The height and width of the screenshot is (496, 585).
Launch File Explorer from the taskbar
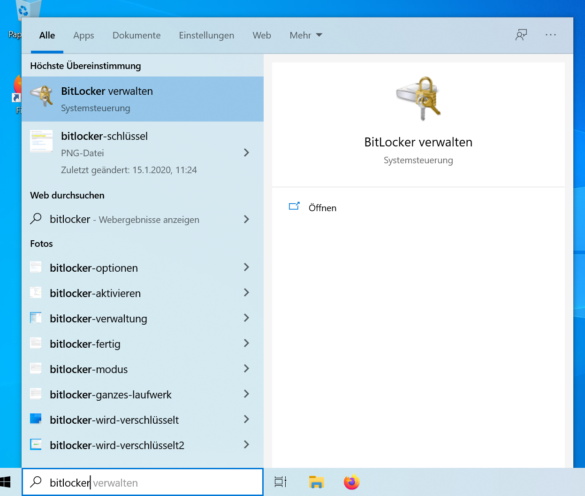pos(316,482)
